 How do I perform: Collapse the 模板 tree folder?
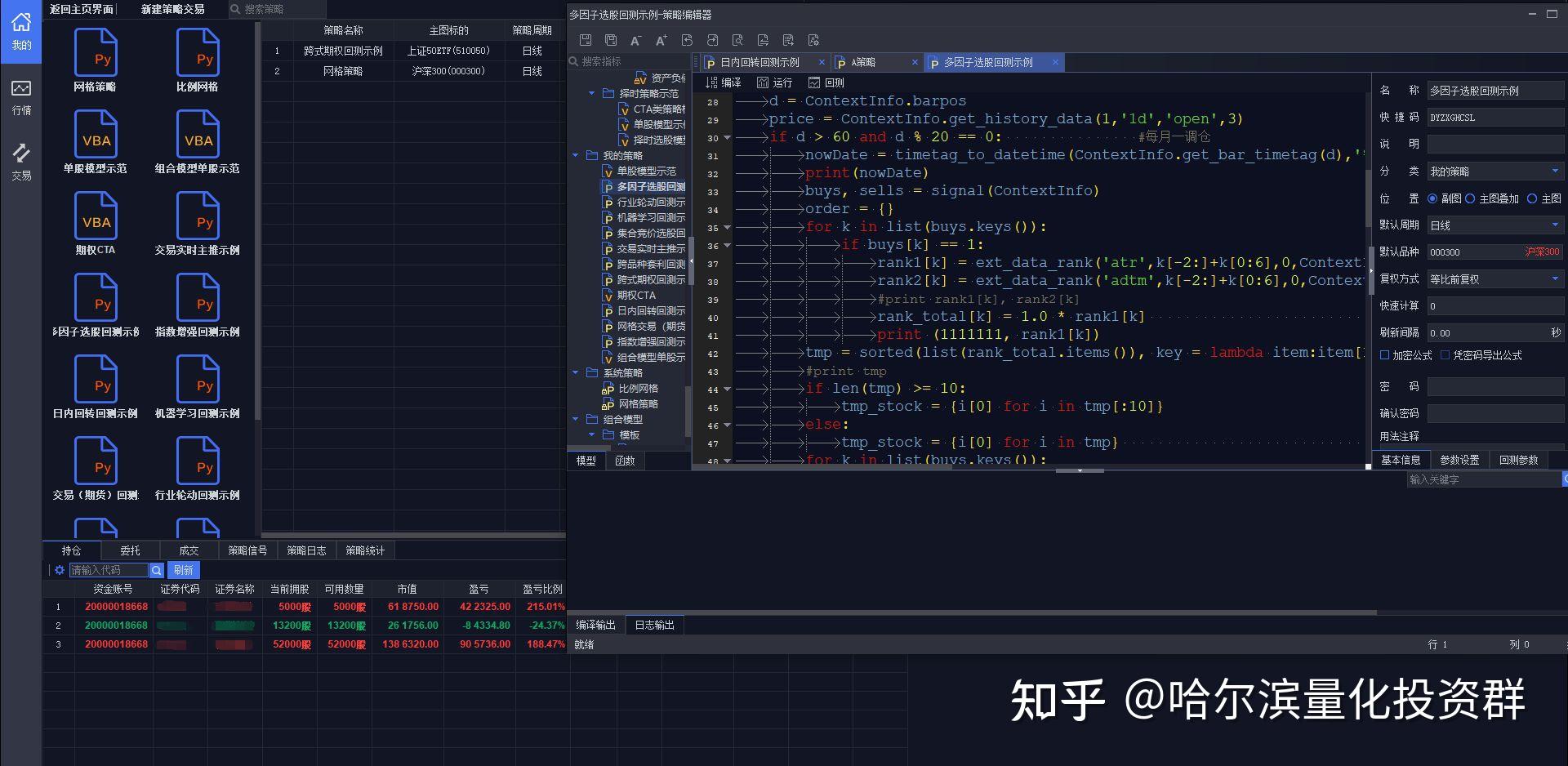(591, 434)
